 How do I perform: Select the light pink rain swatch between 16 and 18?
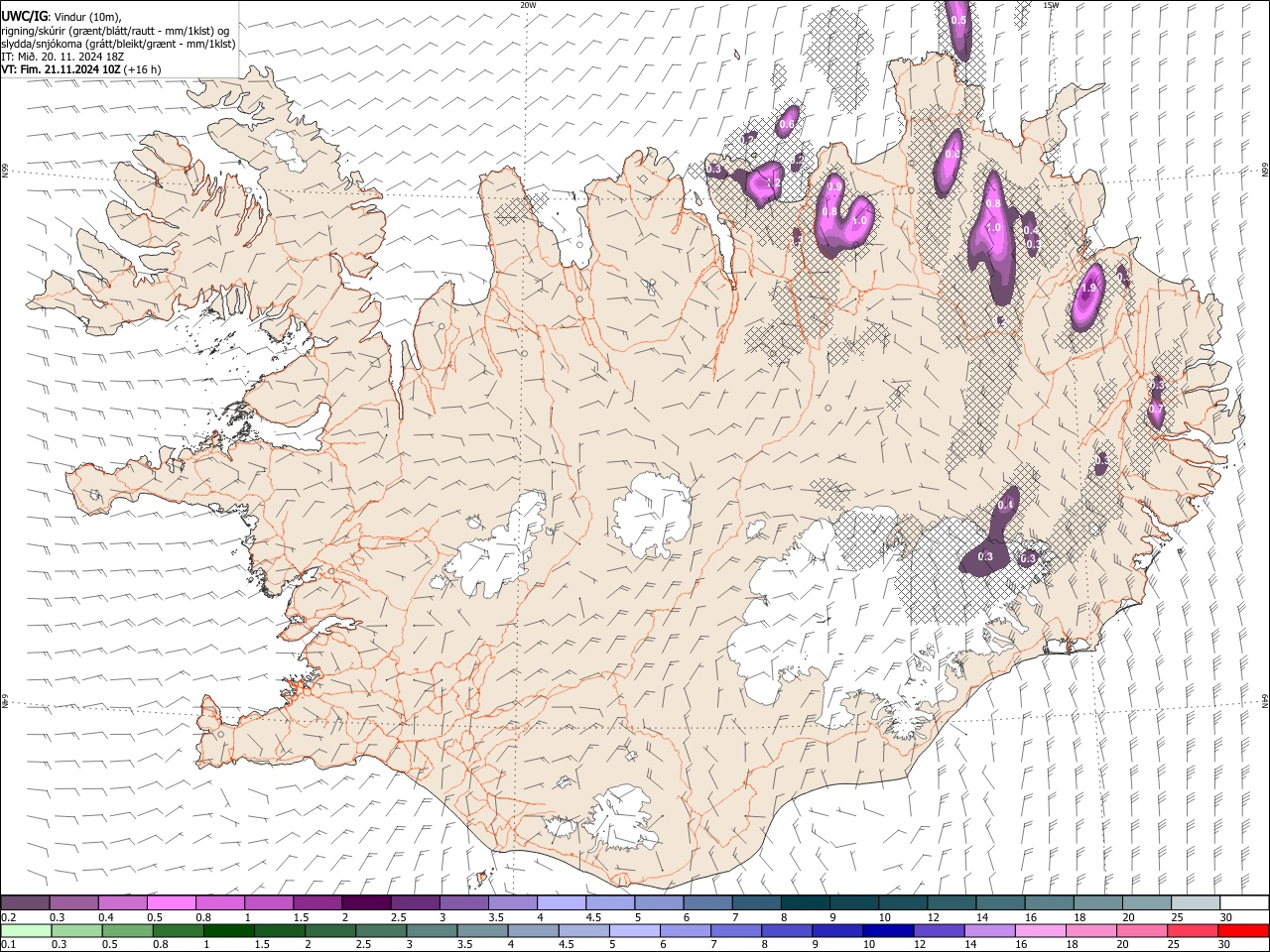(x=1040, y=930)
